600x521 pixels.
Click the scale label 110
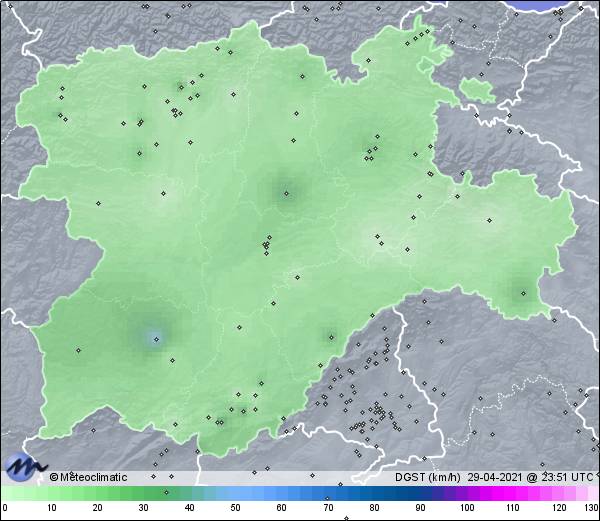coord(513,508)
